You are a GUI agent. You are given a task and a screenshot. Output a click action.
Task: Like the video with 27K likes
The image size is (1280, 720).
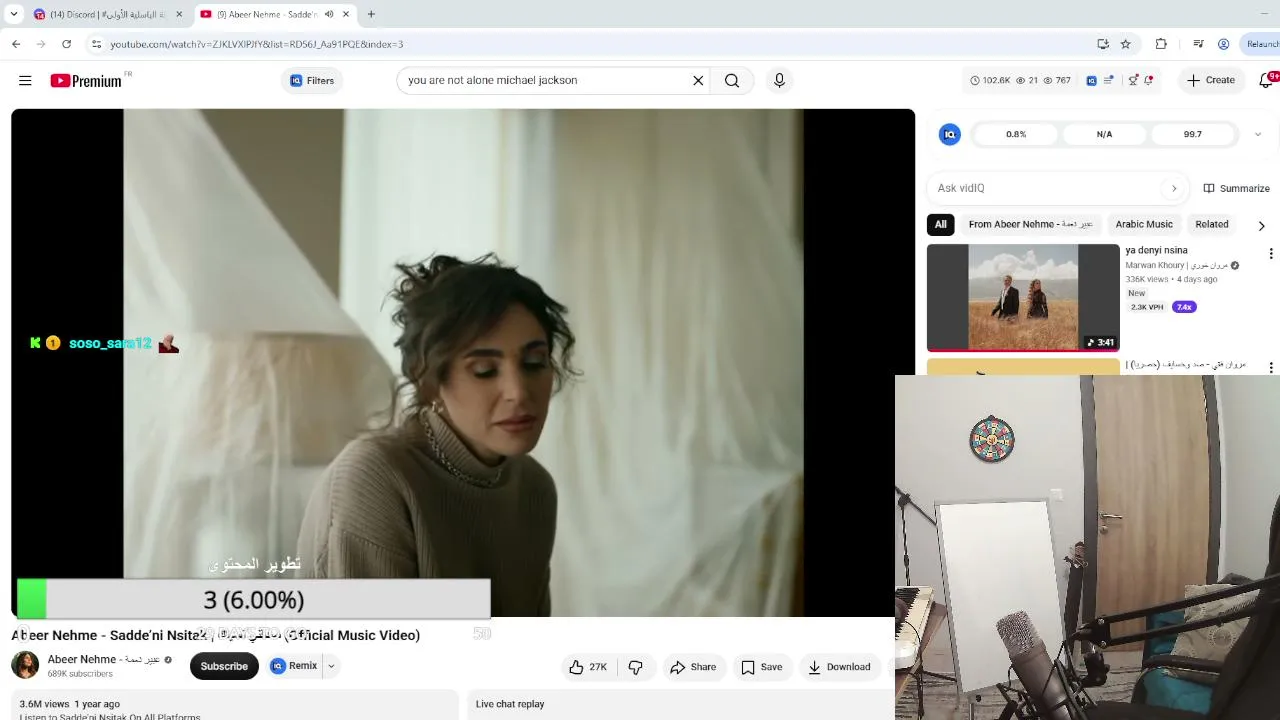pyautogui.click(x=588, y=667)
